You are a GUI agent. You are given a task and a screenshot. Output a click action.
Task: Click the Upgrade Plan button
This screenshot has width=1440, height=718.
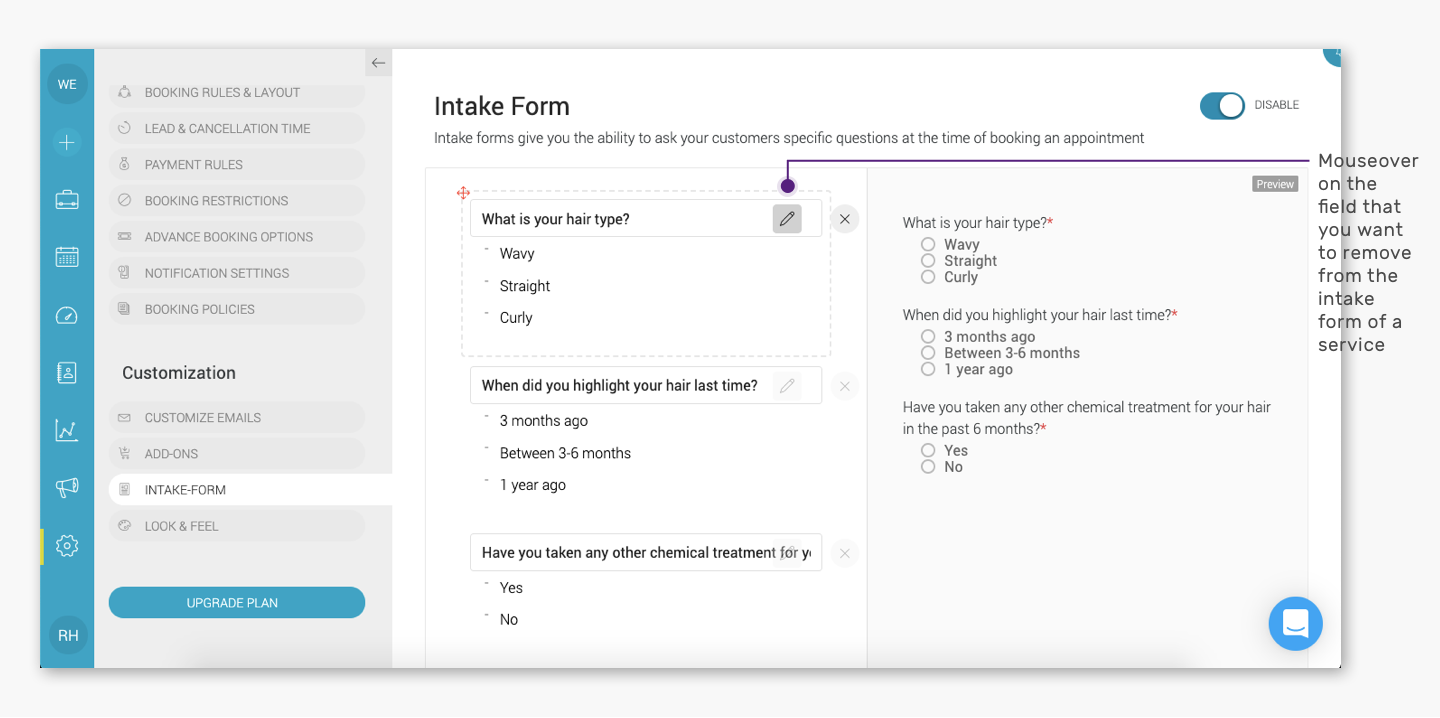click(x=237, y=603)
